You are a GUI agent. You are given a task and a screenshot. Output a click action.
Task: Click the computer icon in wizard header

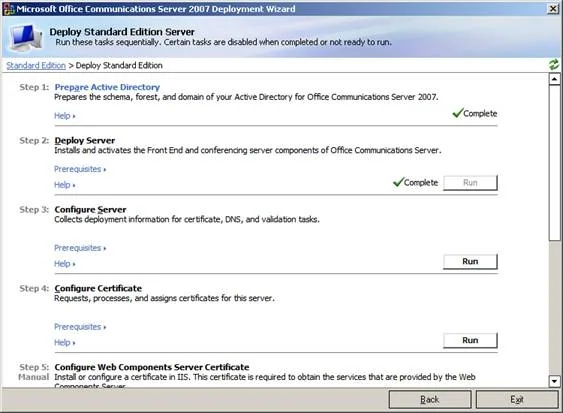pos(25,37)
